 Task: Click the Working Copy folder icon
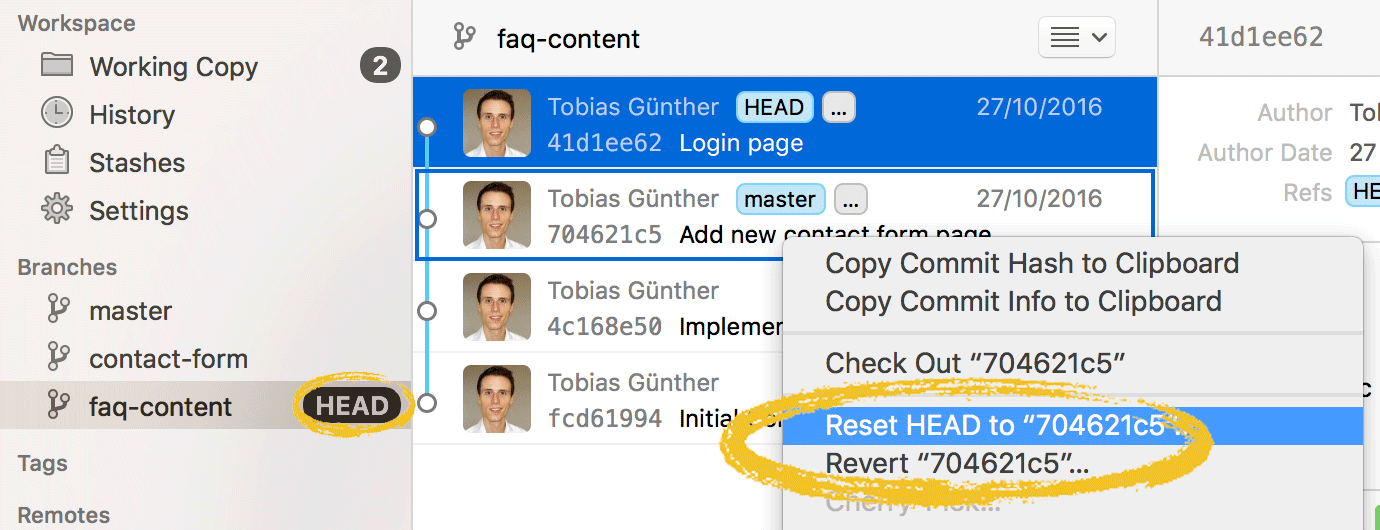[57, 66]
